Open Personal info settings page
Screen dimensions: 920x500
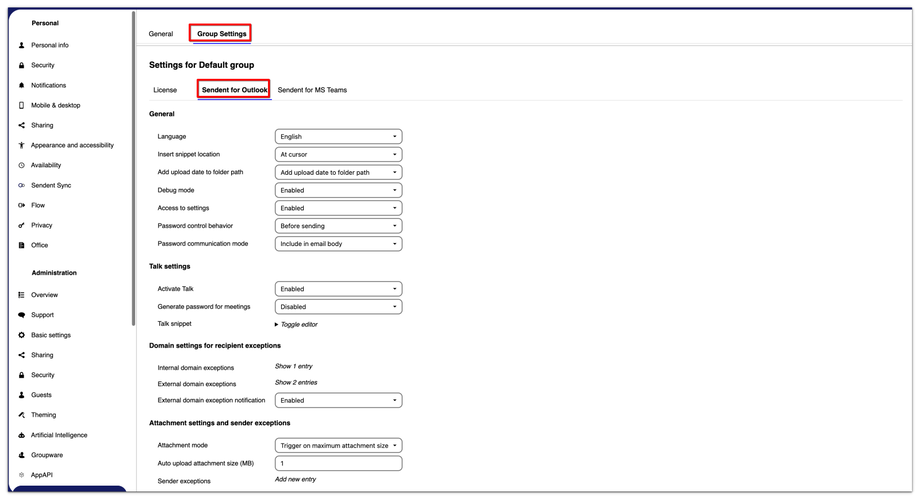50,45
